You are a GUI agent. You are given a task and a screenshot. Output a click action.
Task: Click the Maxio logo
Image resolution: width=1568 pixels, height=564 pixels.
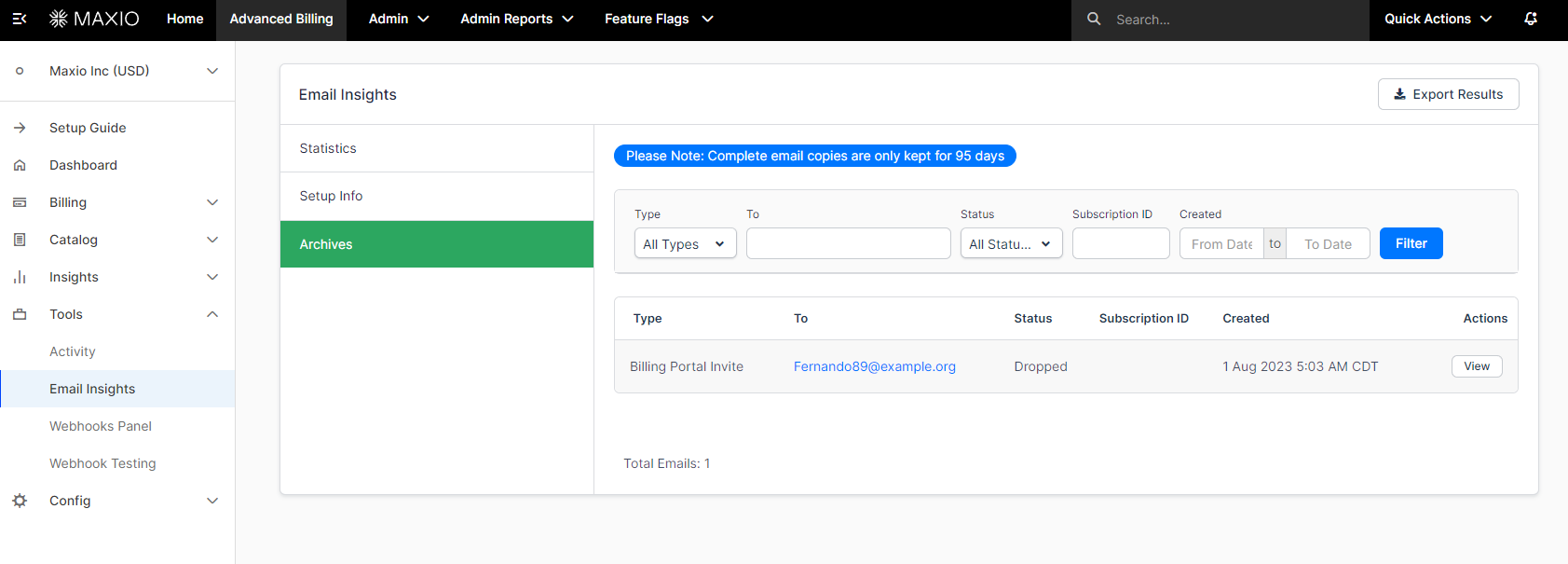(94, 19)
